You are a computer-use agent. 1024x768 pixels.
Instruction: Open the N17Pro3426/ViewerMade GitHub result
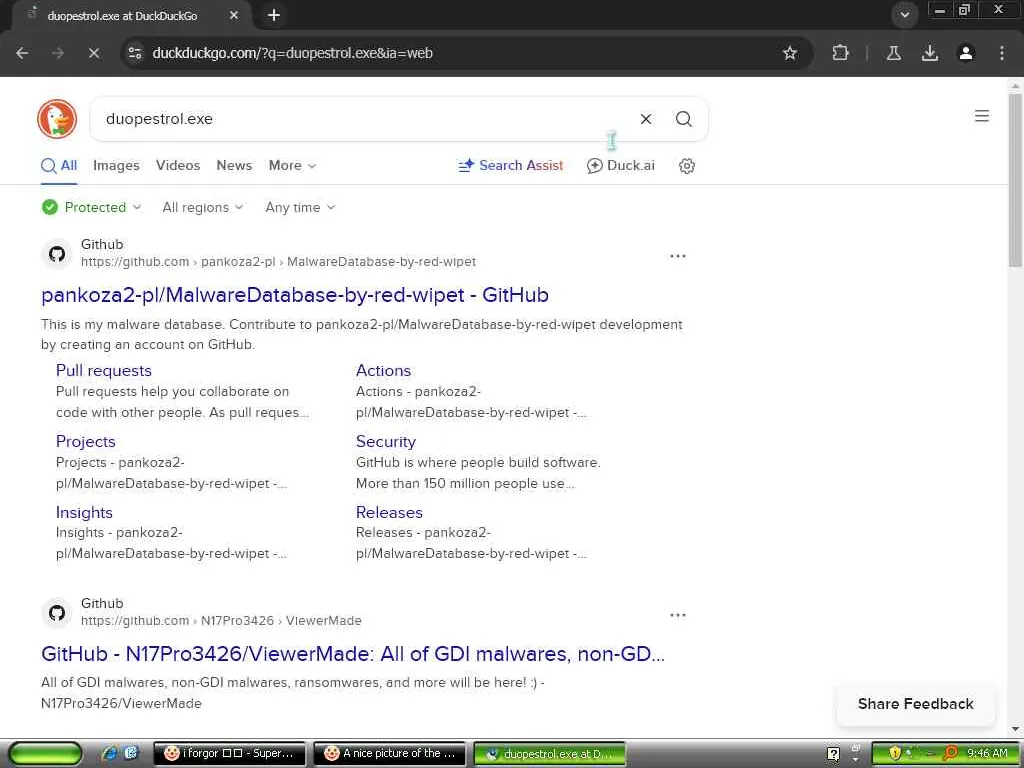(353, 654)
